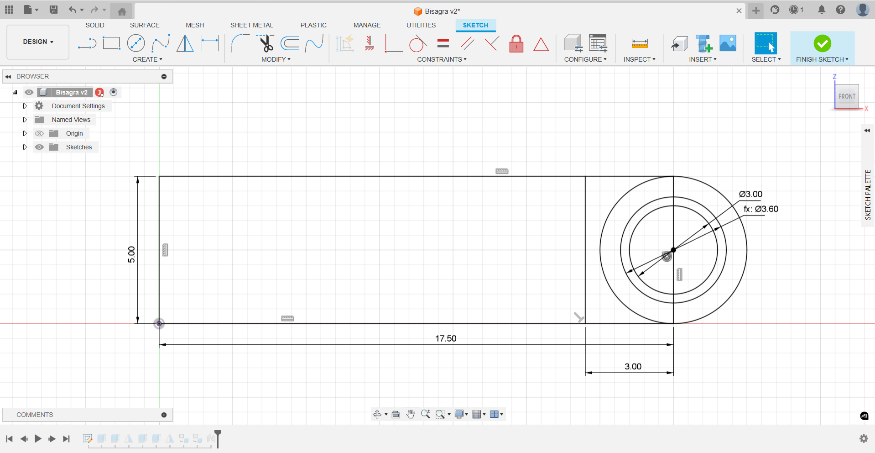Switch to the Utilities tab
The width and height of the screenshot is (875, 453).
pyautogui.click(x=421, y=25)
